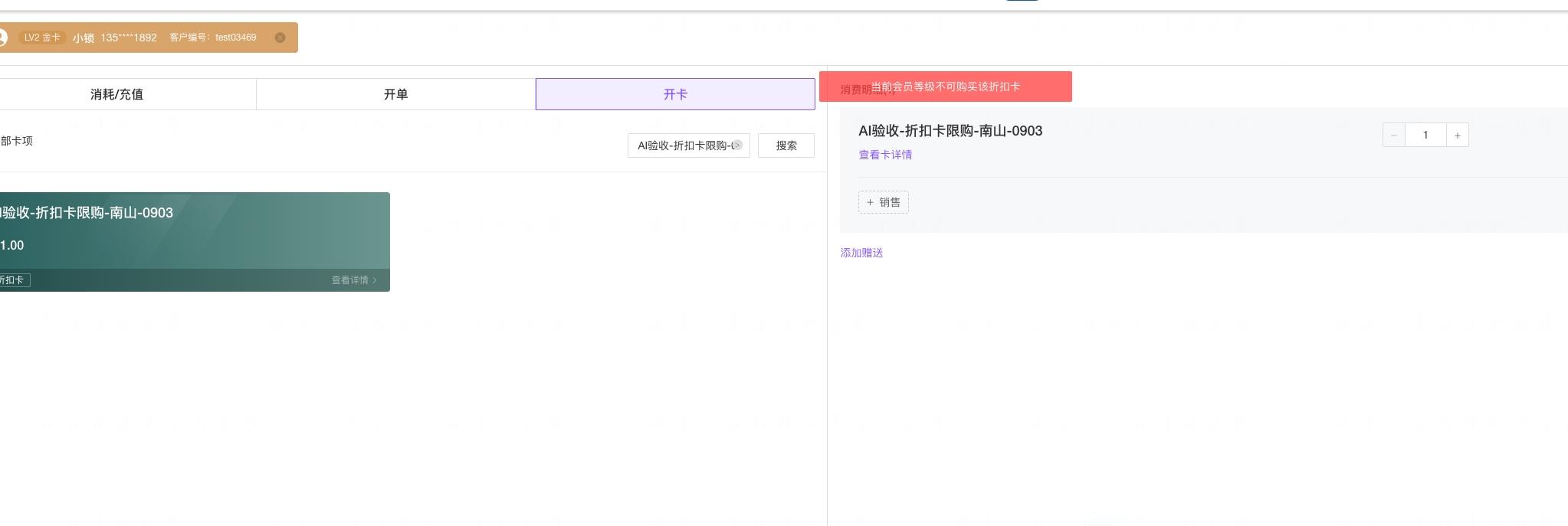This screenshot has height=526, width=1568.
Task: Click the customer name 小锁
Action: [84, 38]
